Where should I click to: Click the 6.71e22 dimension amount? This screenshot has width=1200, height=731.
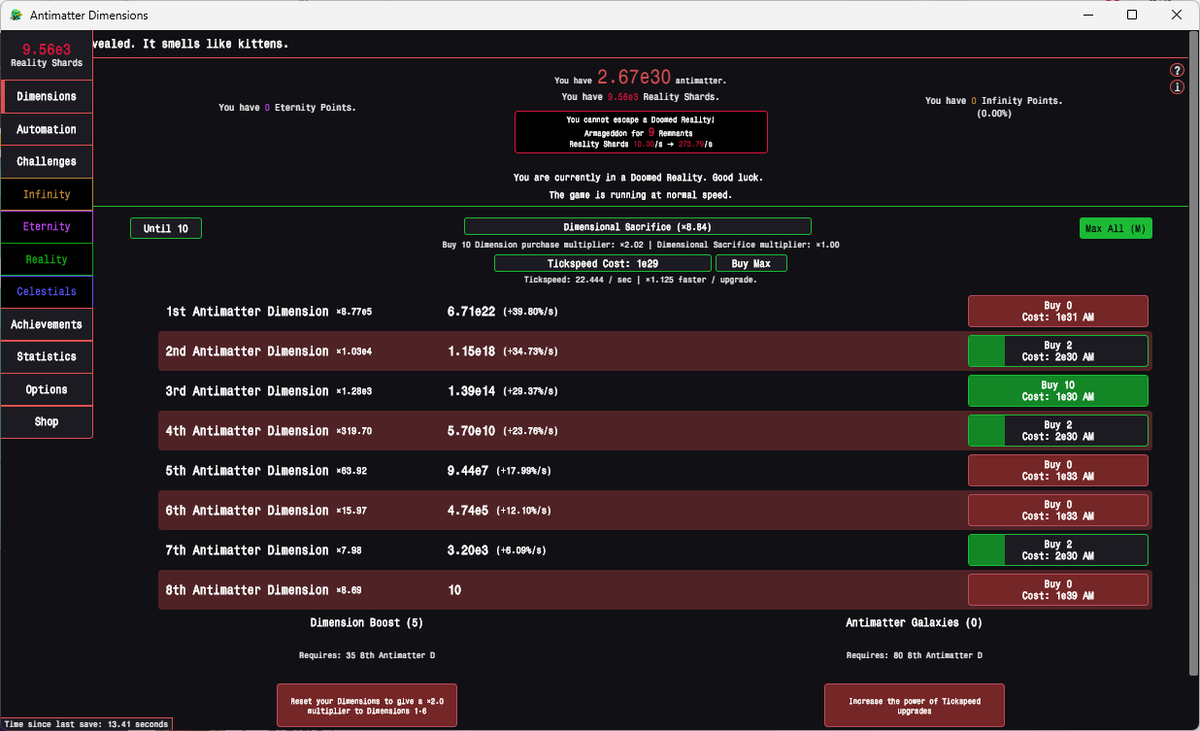(471, 311)
